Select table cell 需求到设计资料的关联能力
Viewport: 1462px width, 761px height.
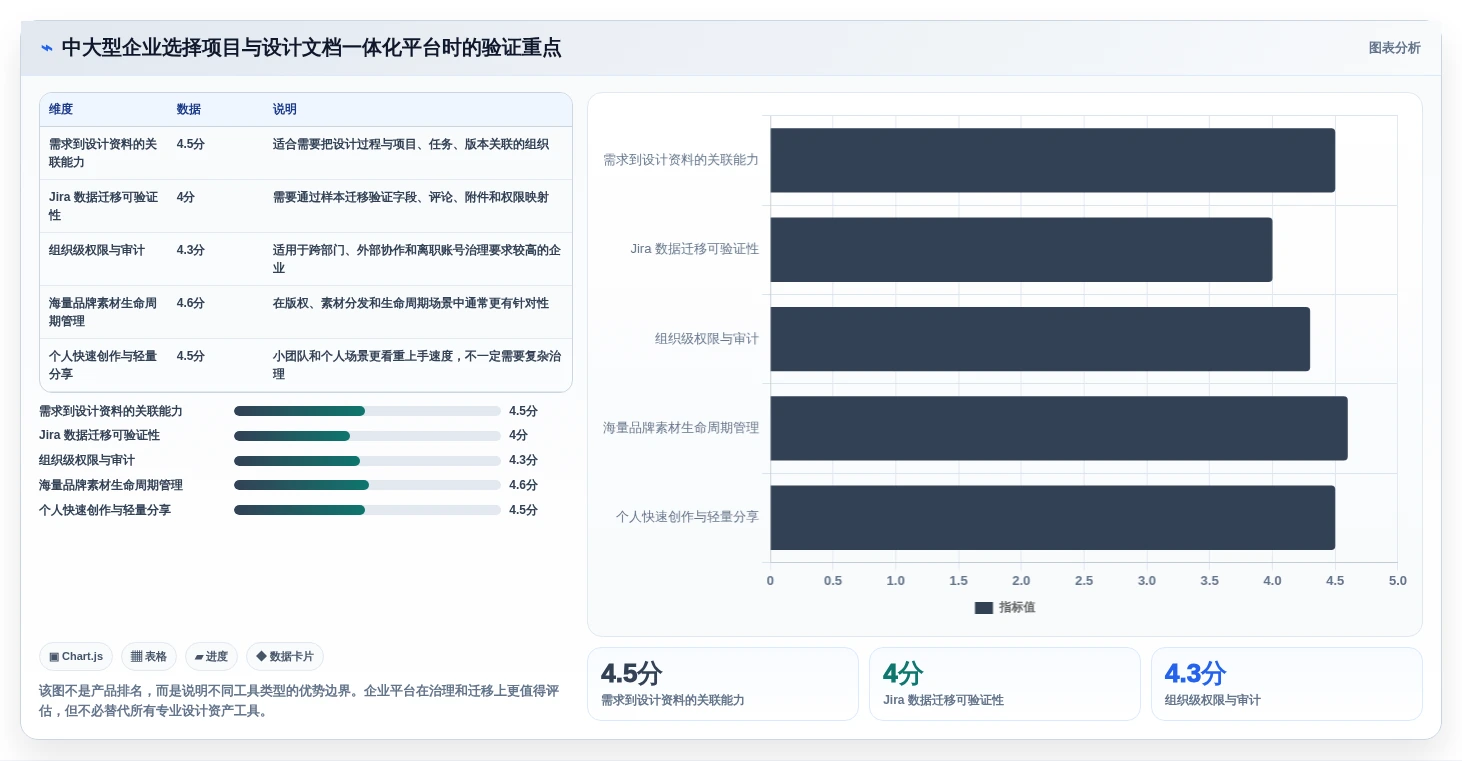tap(104, 153)
